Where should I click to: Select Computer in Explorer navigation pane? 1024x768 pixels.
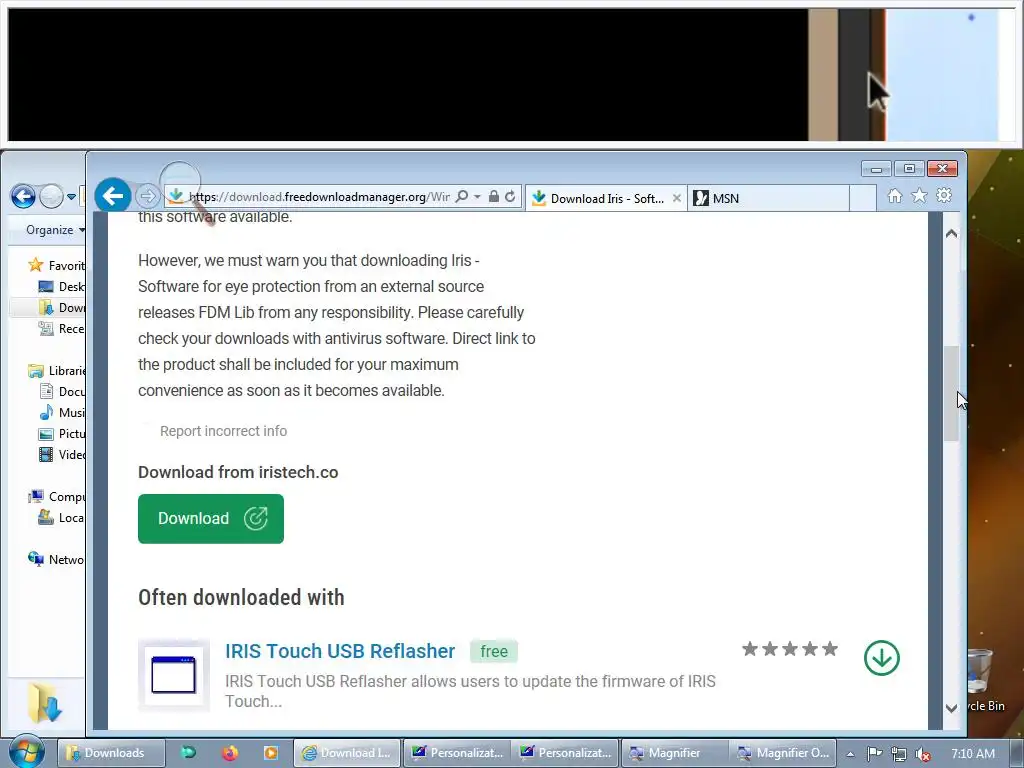(x=56, y=497)
